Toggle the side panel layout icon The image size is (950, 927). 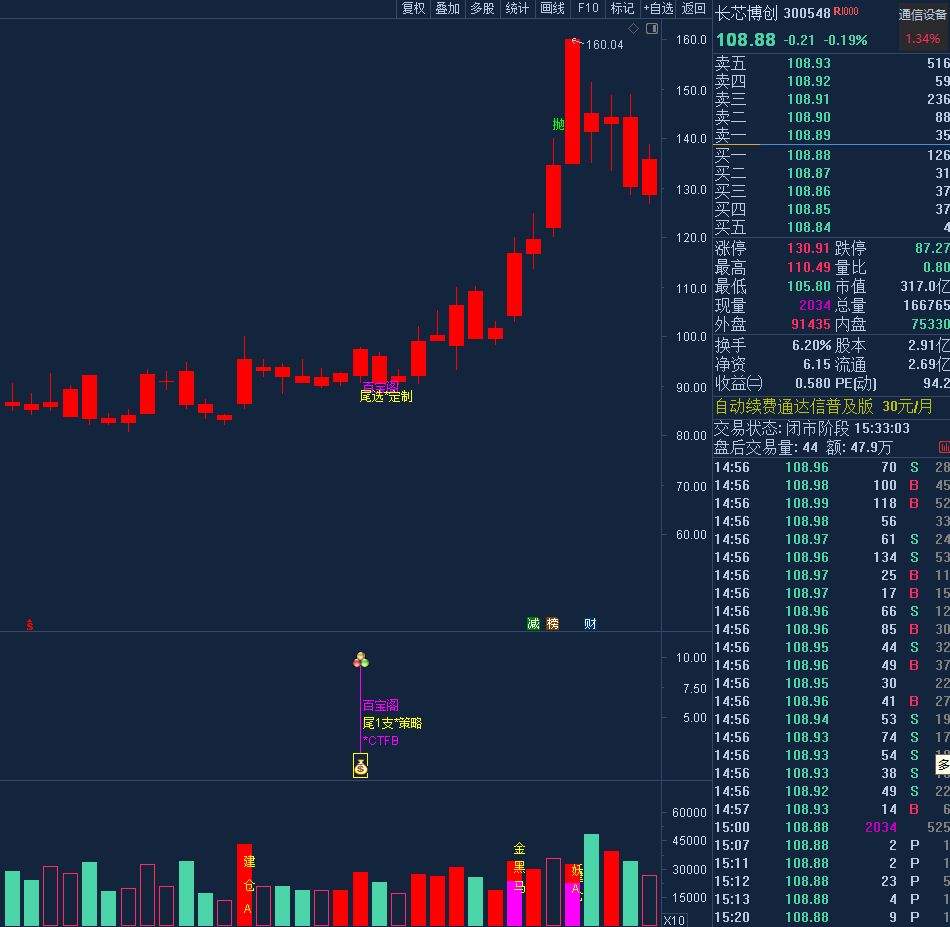point(652,28)
